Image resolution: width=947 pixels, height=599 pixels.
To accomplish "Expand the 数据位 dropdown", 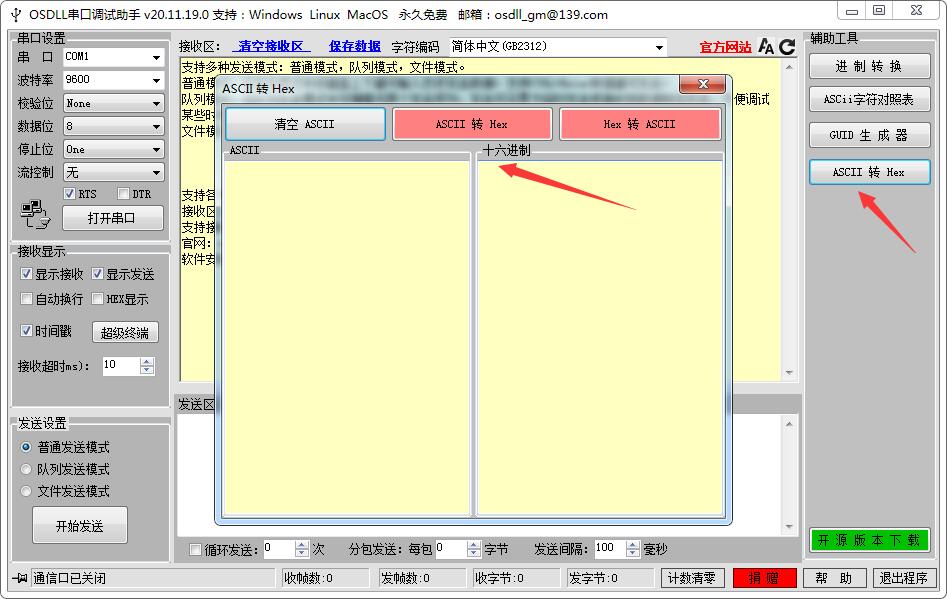I will (114, 126).
